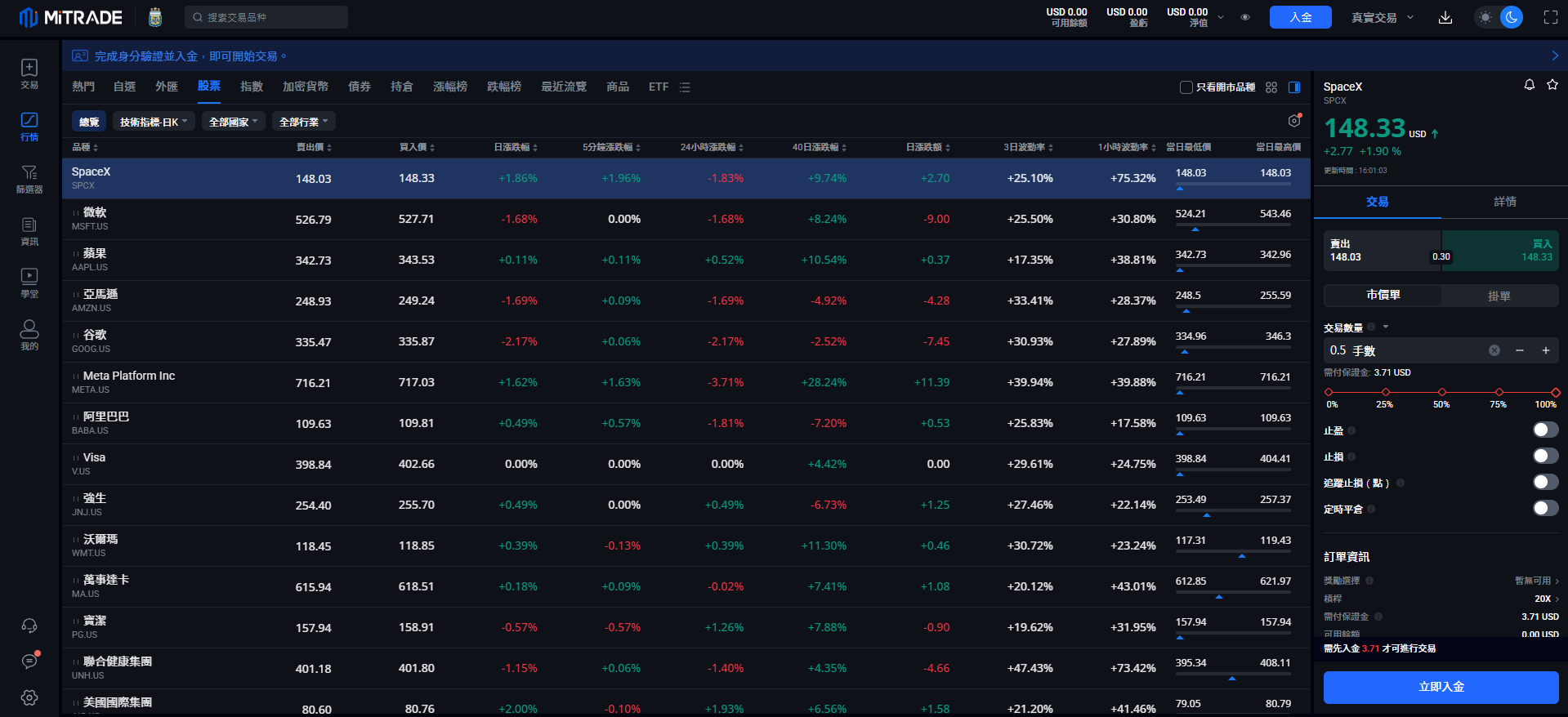This screenshot has width=1568, height=717.
Task: Enable the 追蹤止損 trailing stop switch
Action: (x=1546, y=482)
